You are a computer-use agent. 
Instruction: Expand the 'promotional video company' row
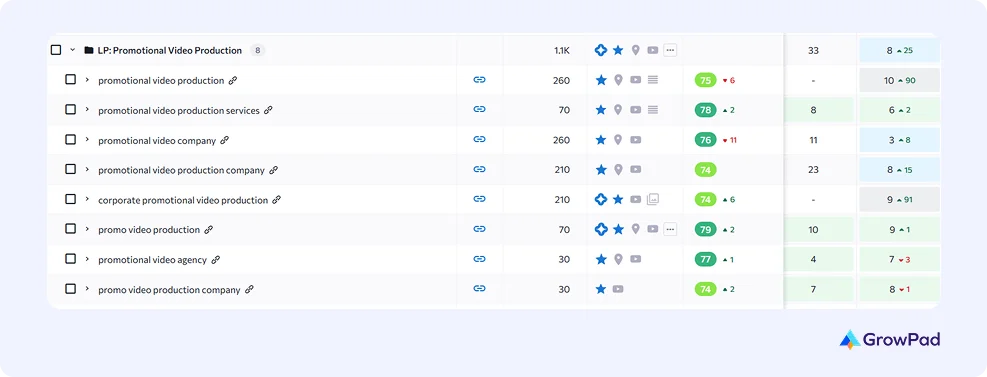(x=87, y=140)
